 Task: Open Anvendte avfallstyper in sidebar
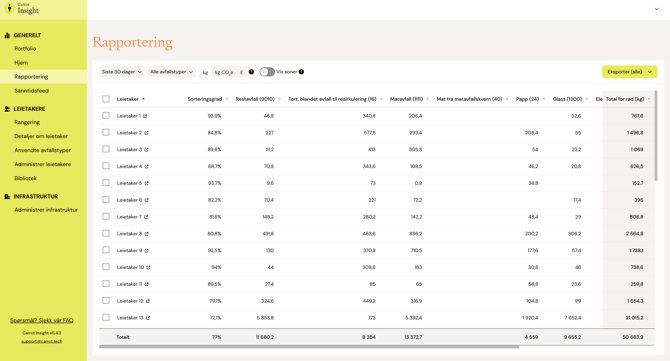(43, 150)
